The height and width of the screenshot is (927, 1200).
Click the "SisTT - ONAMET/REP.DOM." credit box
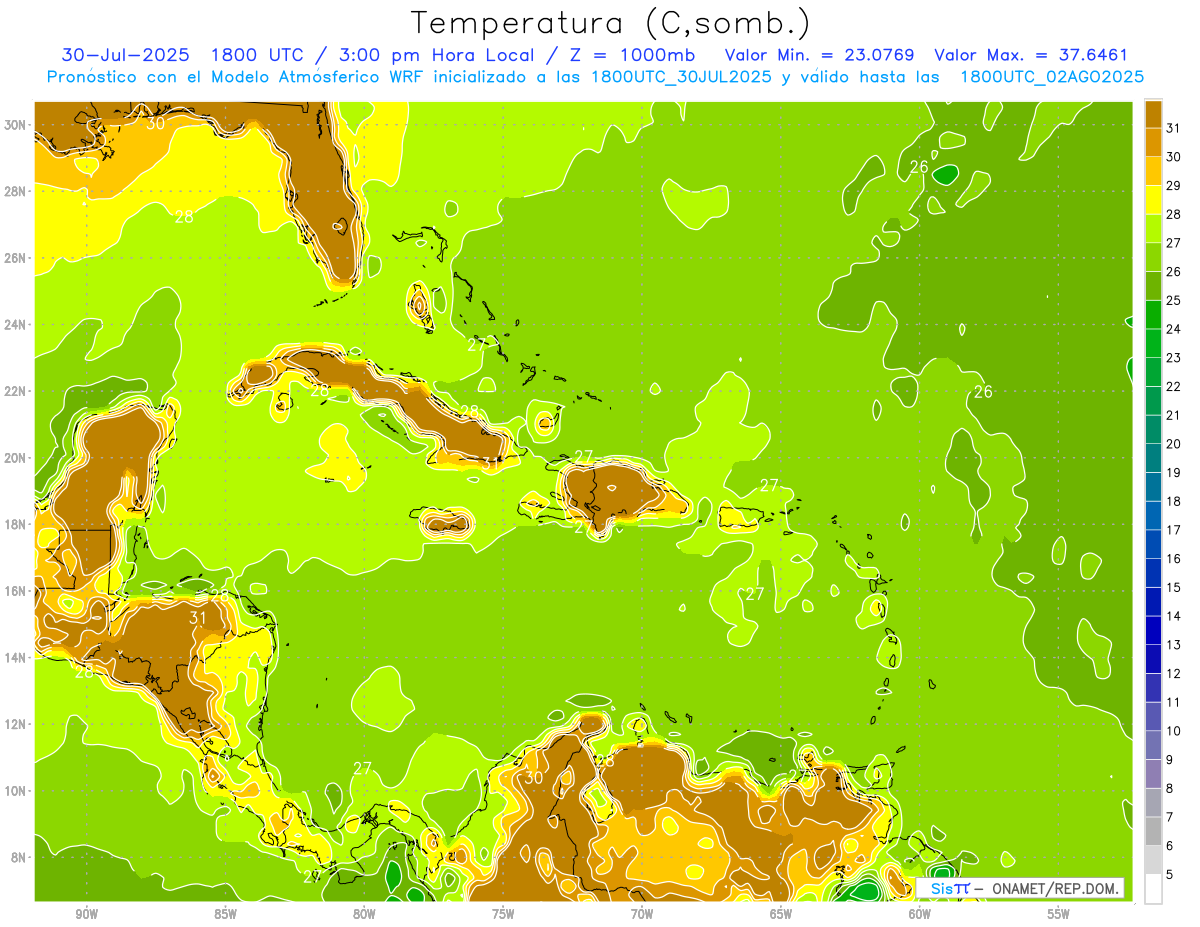[1020, 888]
